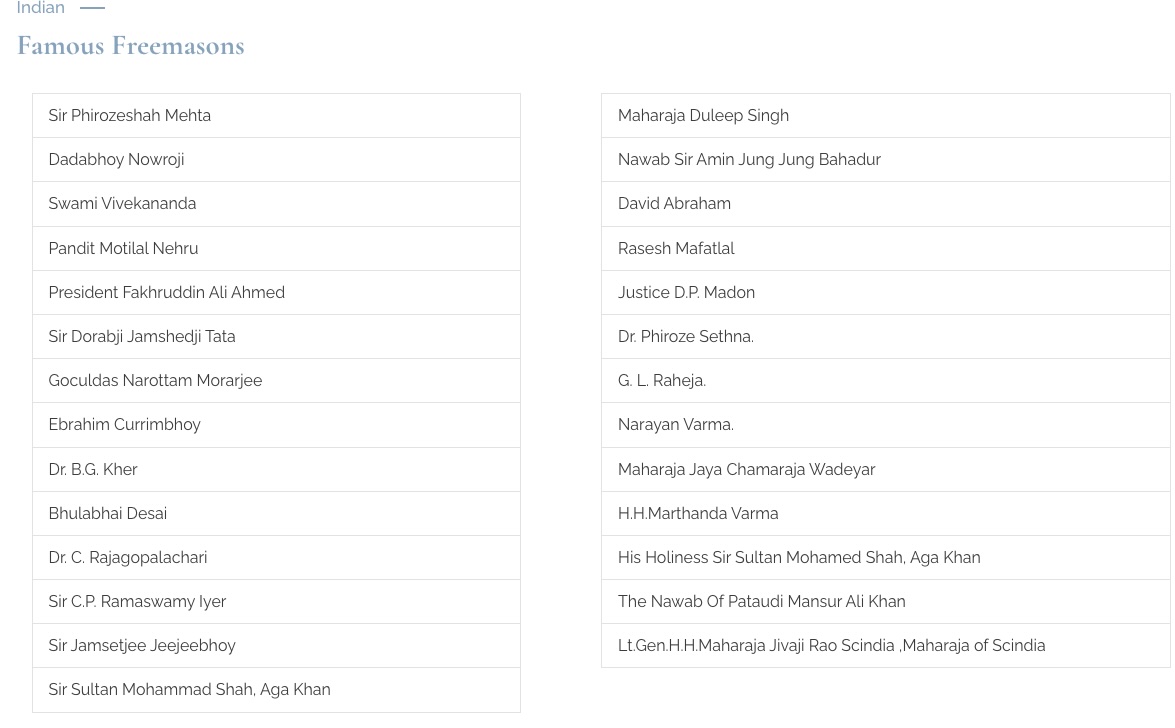This screenshot has height=728, width=1175.
Task: Click Goculdas Narottam Morarjee entry
Action: coord(155,380)
